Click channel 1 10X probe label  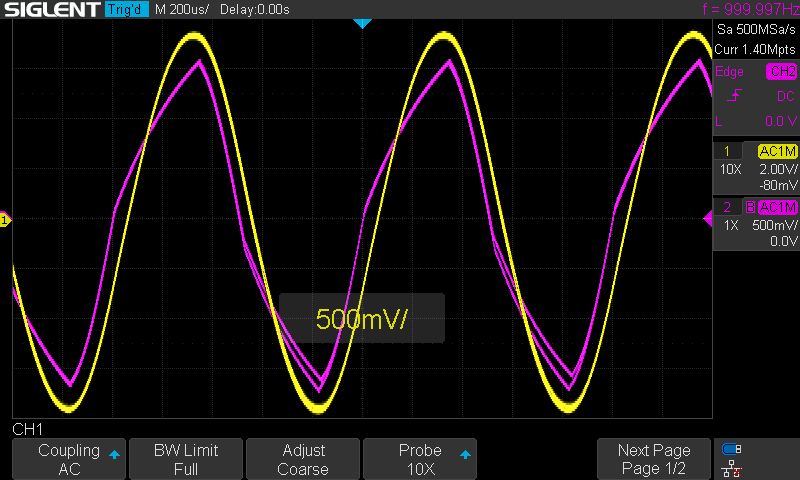730,169
